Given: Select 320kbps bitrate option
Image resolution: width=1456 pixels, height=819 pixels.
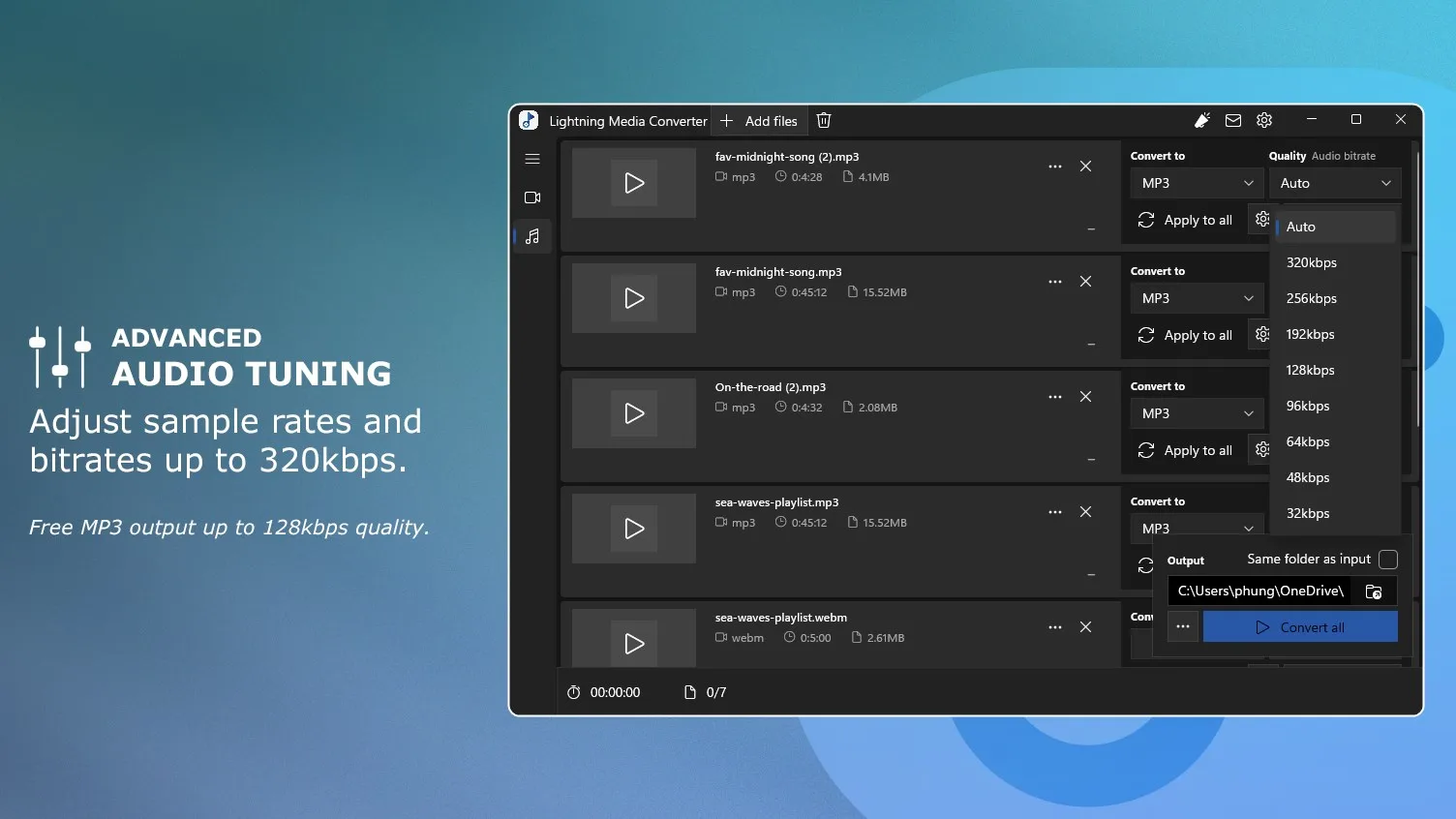Looking at the screenshot, I should tap(1336, 262).
